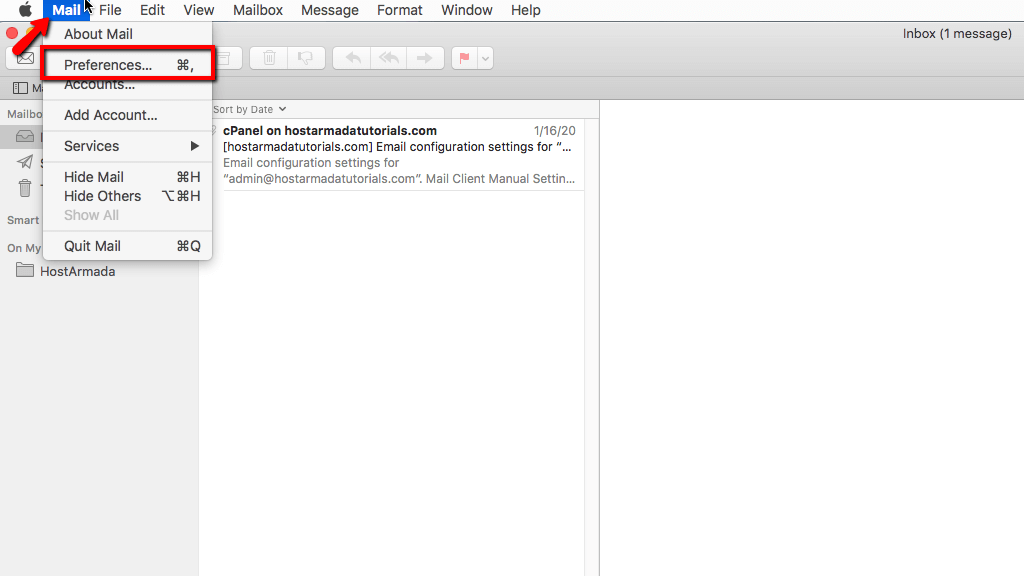Choose Quit Mail
1024x576 pixels.
pos(127,246)
